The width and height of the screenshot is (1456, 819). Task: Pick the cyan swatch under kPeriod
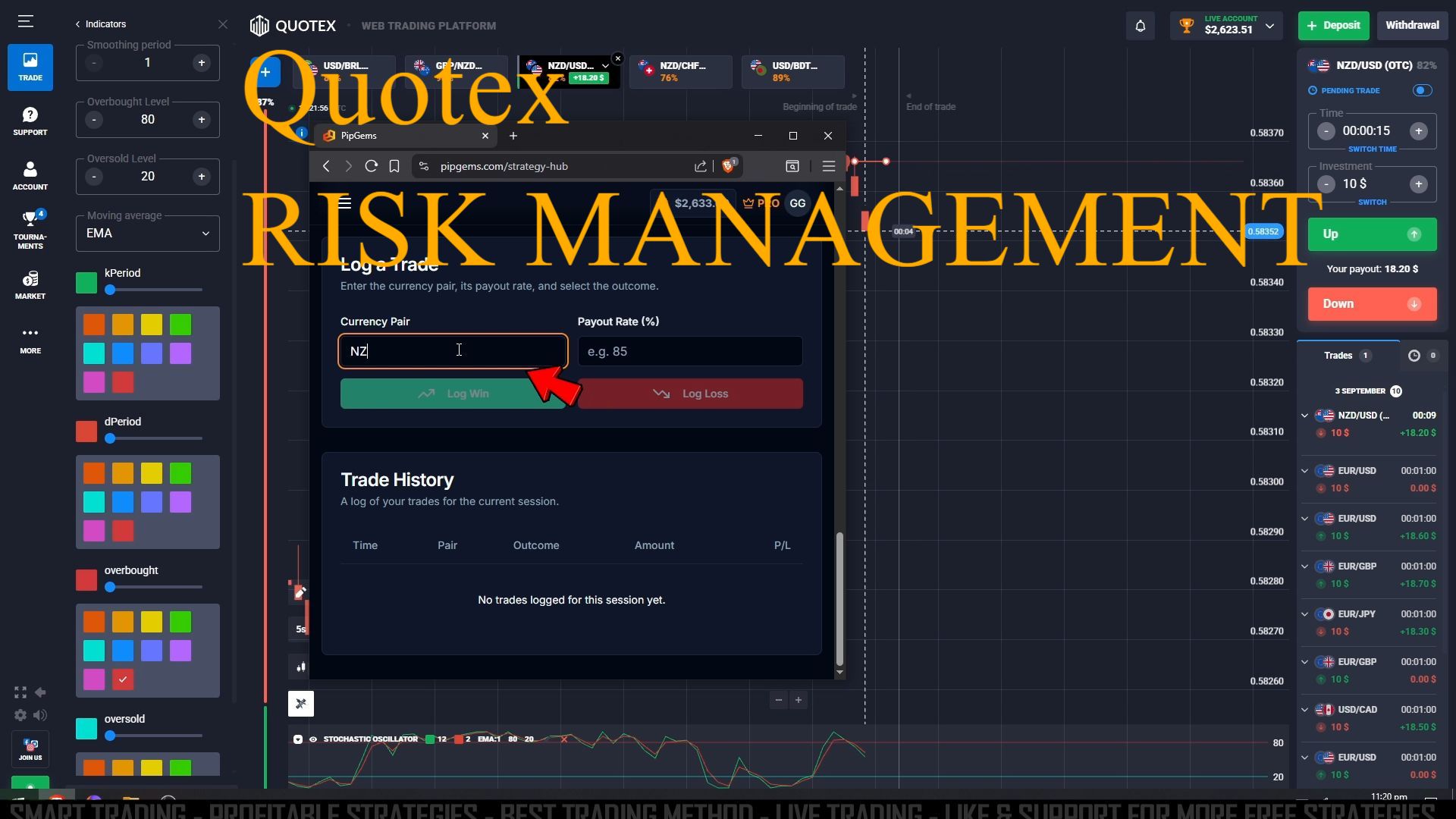click(94, 353)
